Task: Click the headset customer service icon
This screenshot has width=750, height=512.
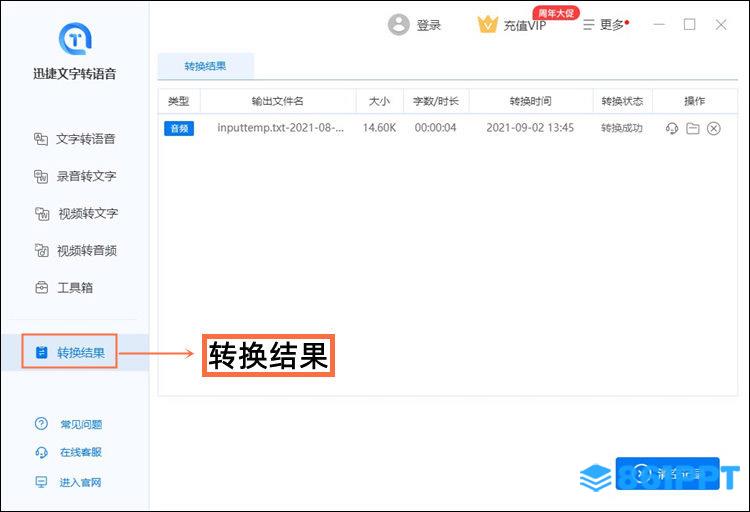Action: click(x=42, y=452)
